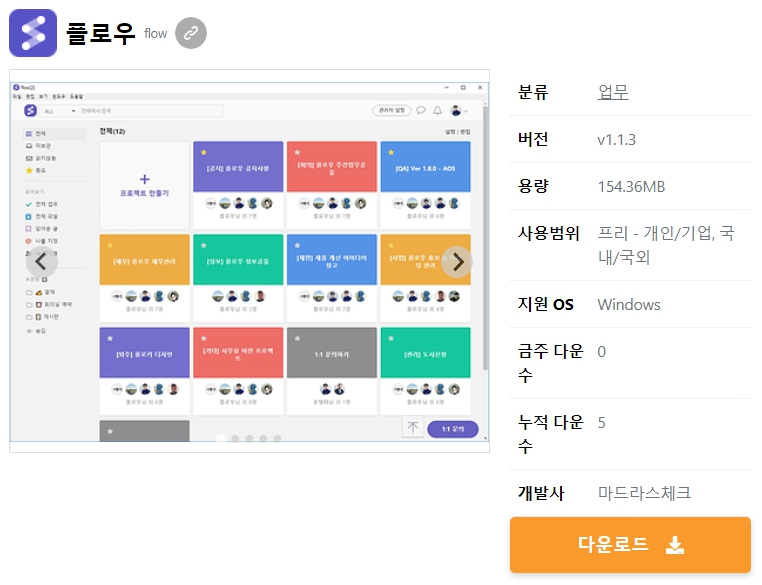Click the version value v1.1.3
762x585 pixels.
(616, 140)
